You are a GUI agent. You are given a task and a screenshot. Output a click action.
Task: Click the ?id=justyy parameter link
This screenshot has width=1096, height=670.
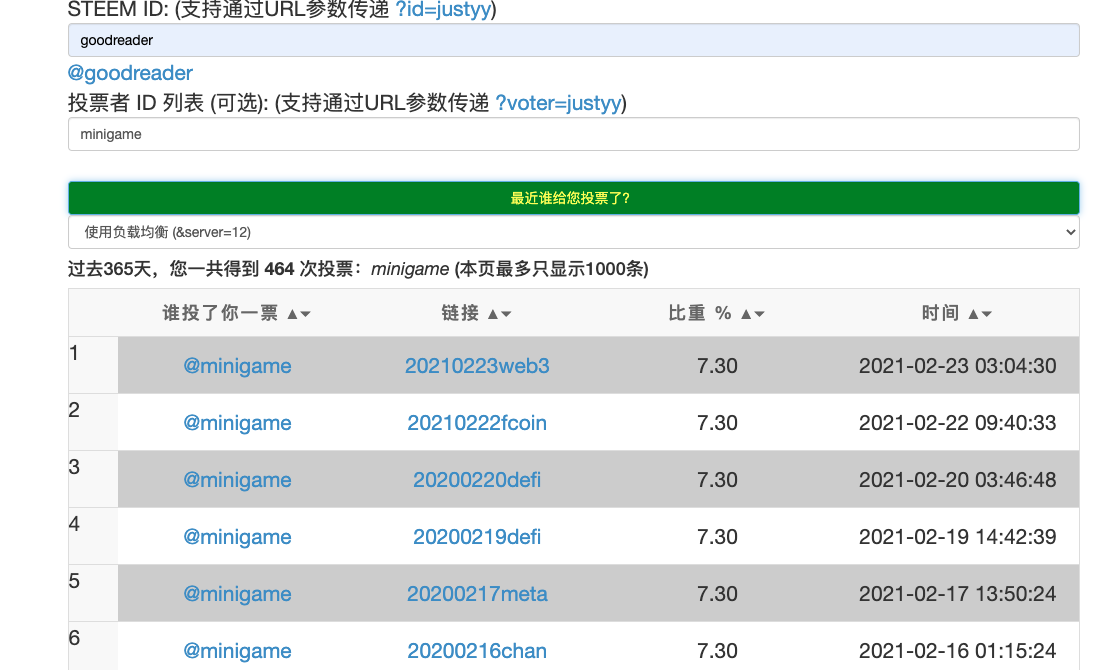443,10
